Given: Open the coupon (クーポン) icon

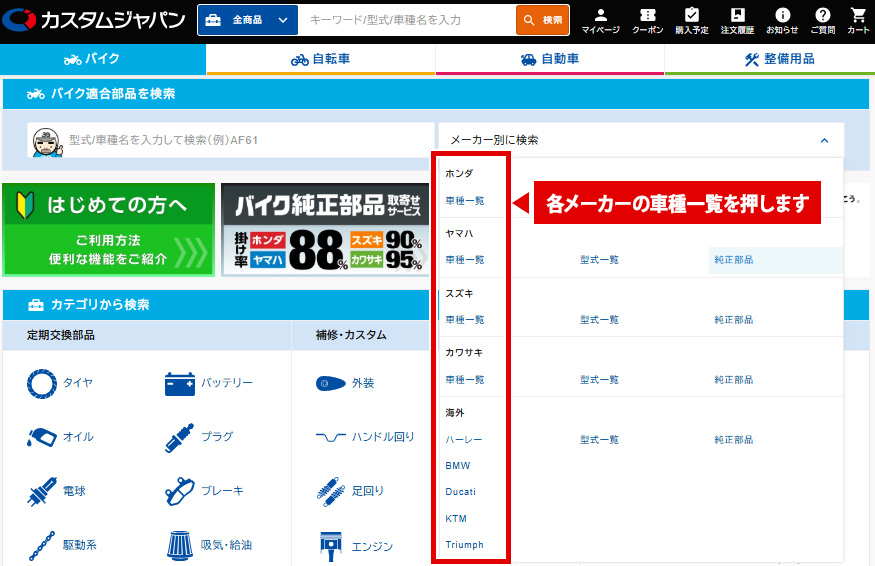Looking at the screenshot, I should pos(647,21).
